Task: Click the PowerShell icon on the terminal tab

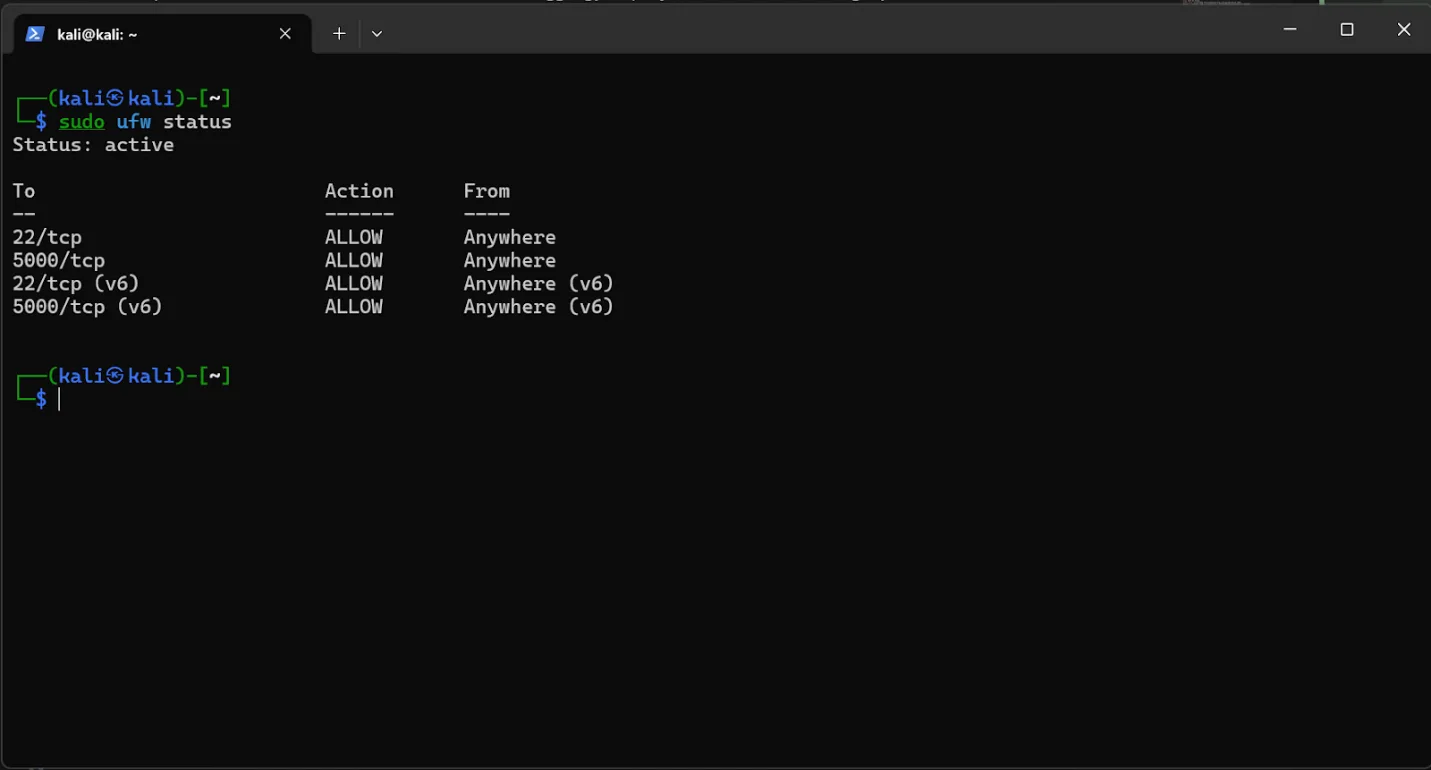Action: click(35, 33)
